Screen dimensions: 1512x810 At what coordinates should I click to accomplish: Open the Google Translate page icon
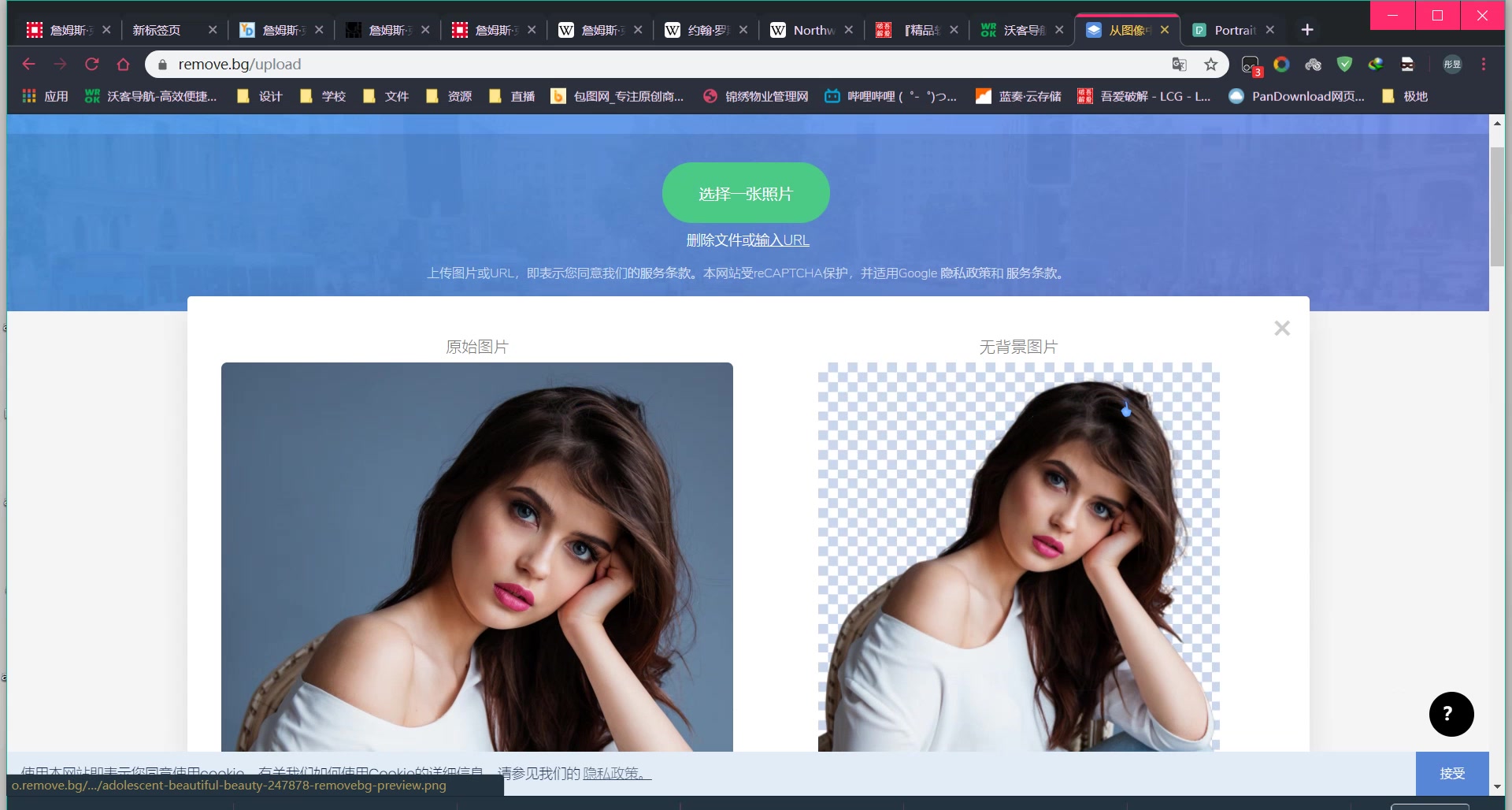tap(1179, 65)
